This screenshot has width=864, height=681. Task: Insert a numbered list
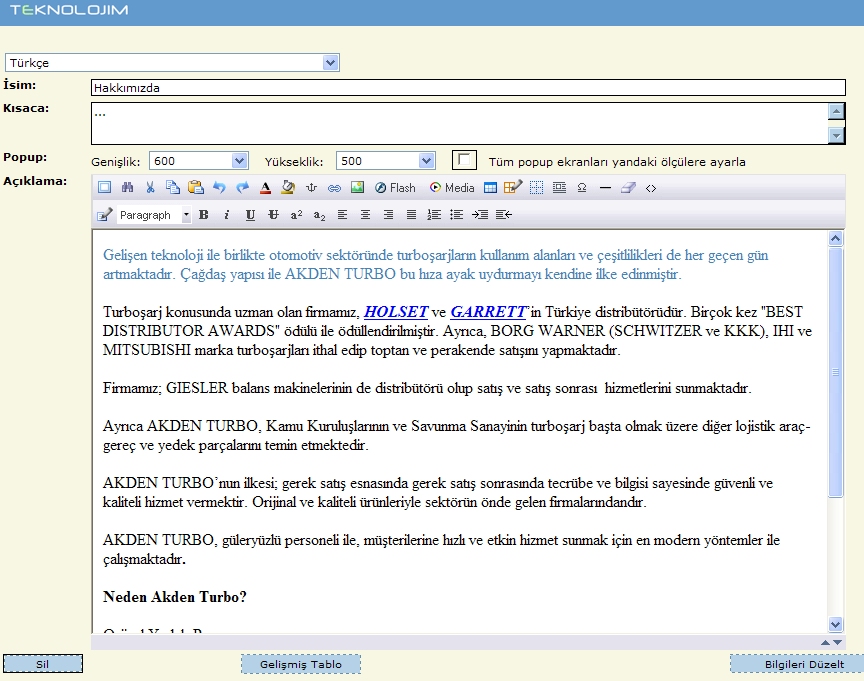coord(434,215)
